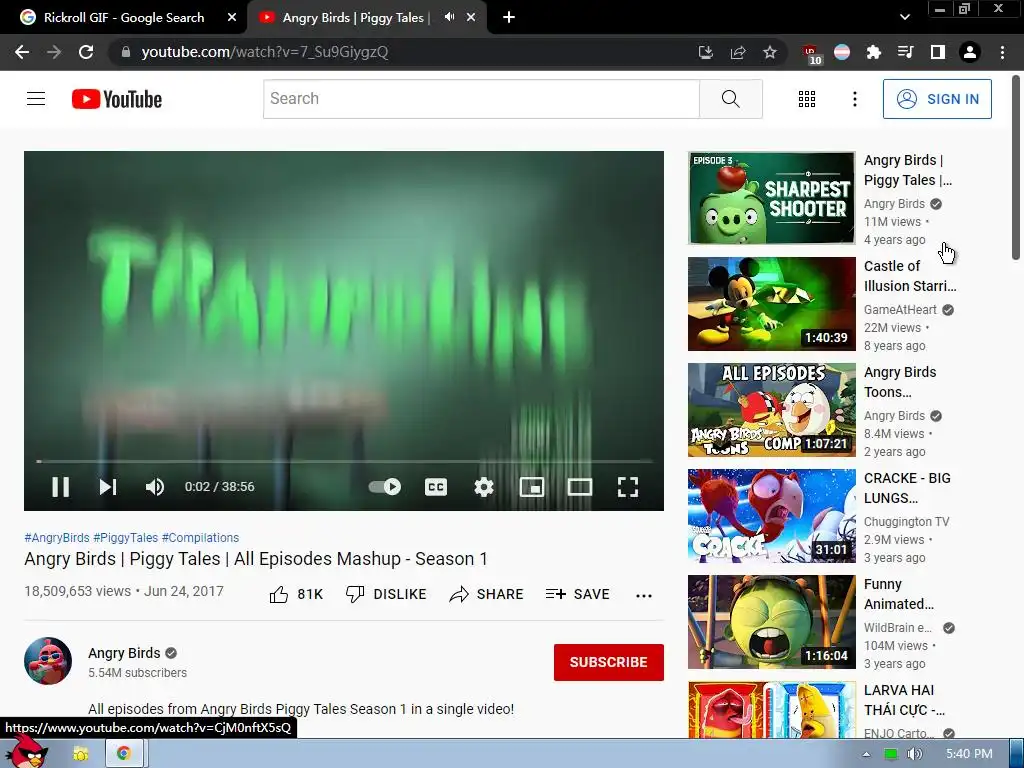The height and width of the screenshot is (768, 1024).
Task: Open Sharpest Shooter episode thumbnail
Action: coord(771,198)
